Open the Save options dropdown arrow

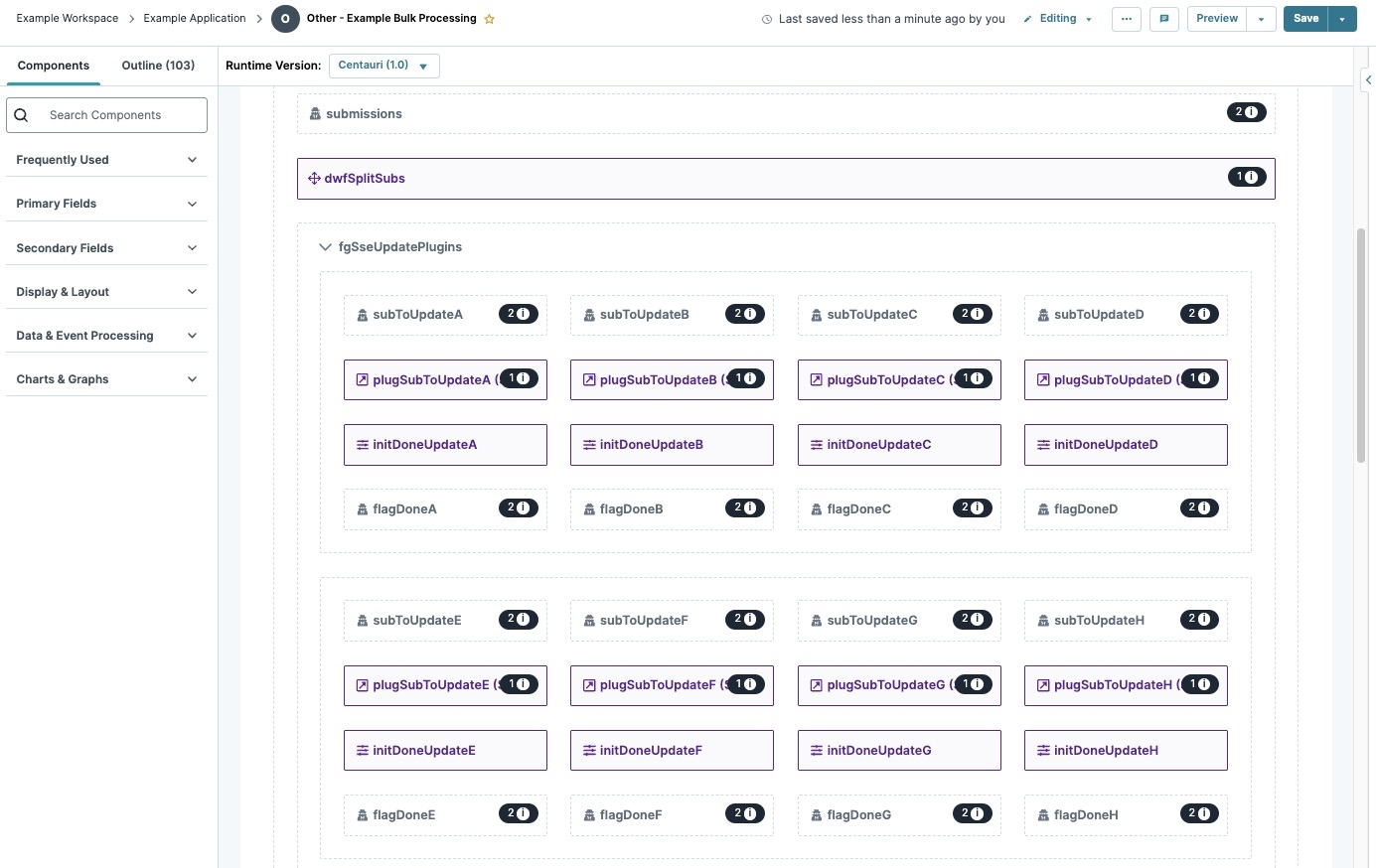click(1343, 19)
